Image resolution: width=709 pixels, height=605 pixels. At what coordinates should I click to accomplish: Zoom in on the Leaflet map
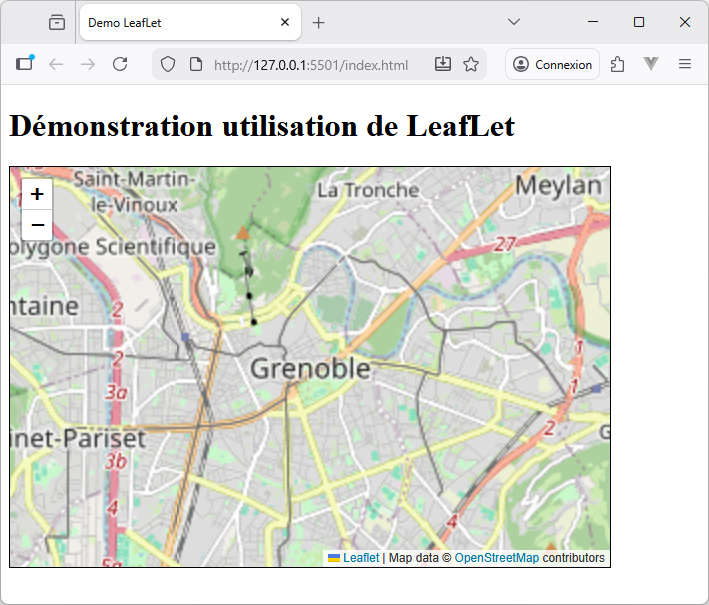click(37, 194)
